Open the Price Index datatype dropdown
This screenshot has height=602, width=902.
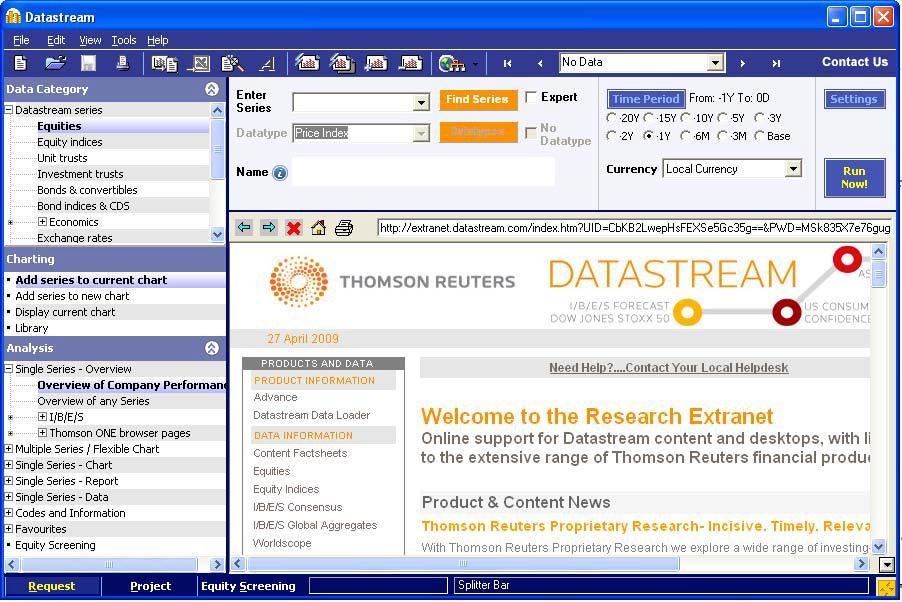pyautogui.click(x=421, y=134)
